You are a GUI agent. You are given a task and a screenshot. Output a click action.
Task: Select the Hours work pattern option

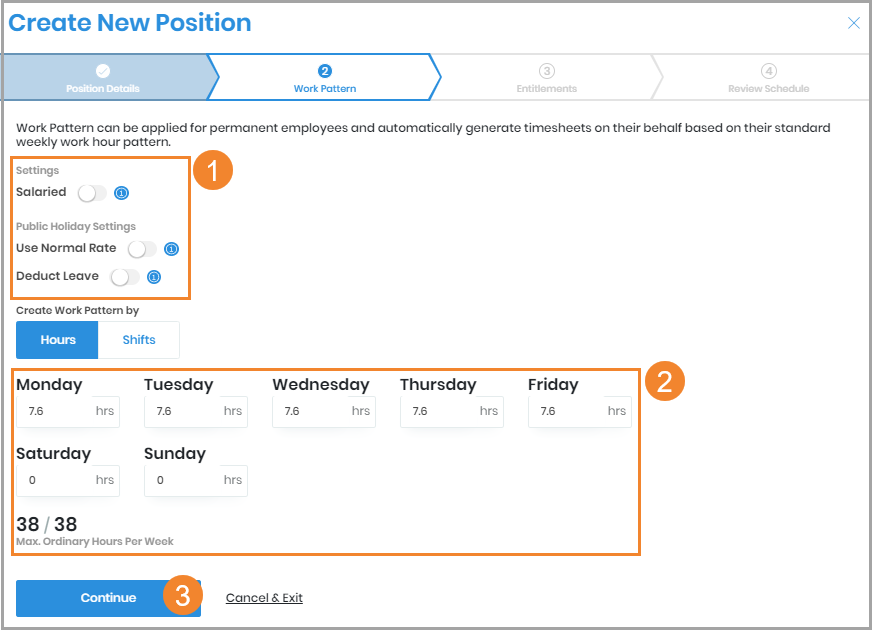(58, 340)
